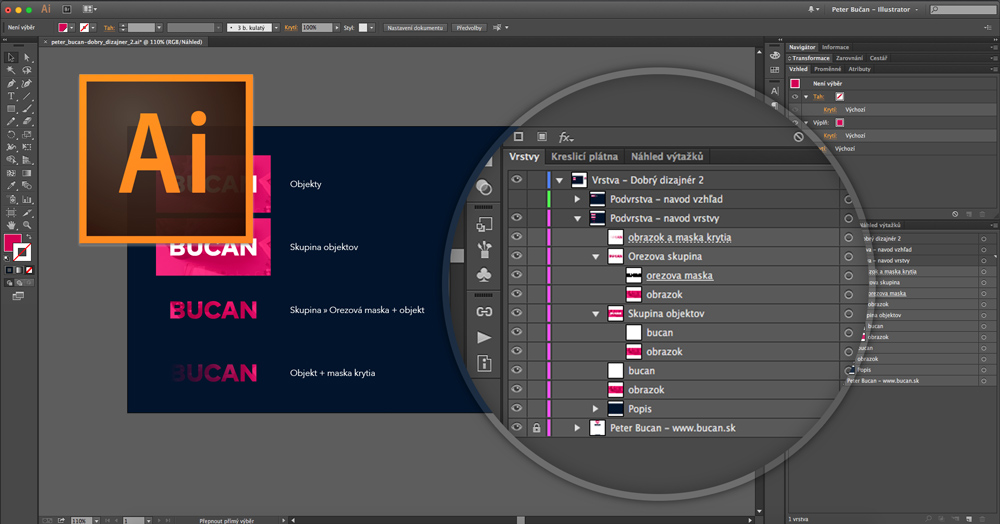Collapse the Orezova skupina group
The image size is (1000, 524).
tap(596, 257)
